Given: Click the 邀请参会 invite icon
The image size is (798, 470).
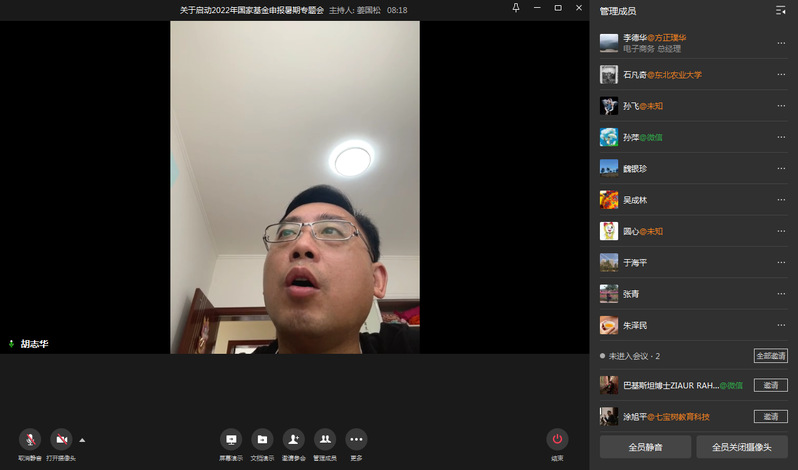Looking at the screenshot, I should tap(293, 439).
